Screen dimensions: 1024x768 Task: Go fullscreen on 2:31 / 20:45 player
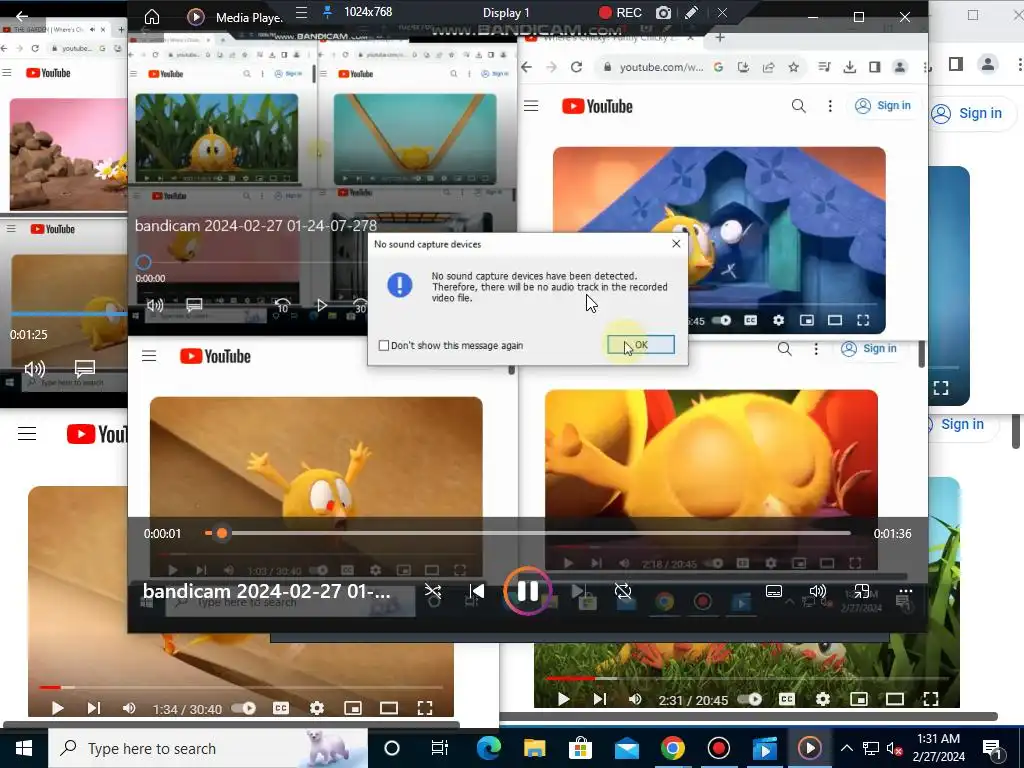click(931, 699)
